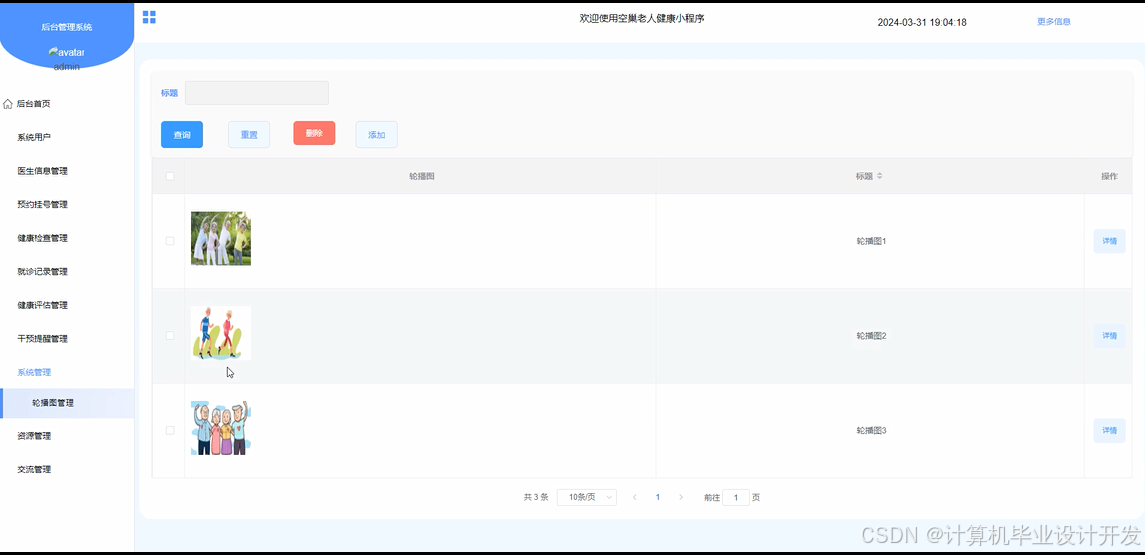Click the 添加 button

(x=377, y=134)
